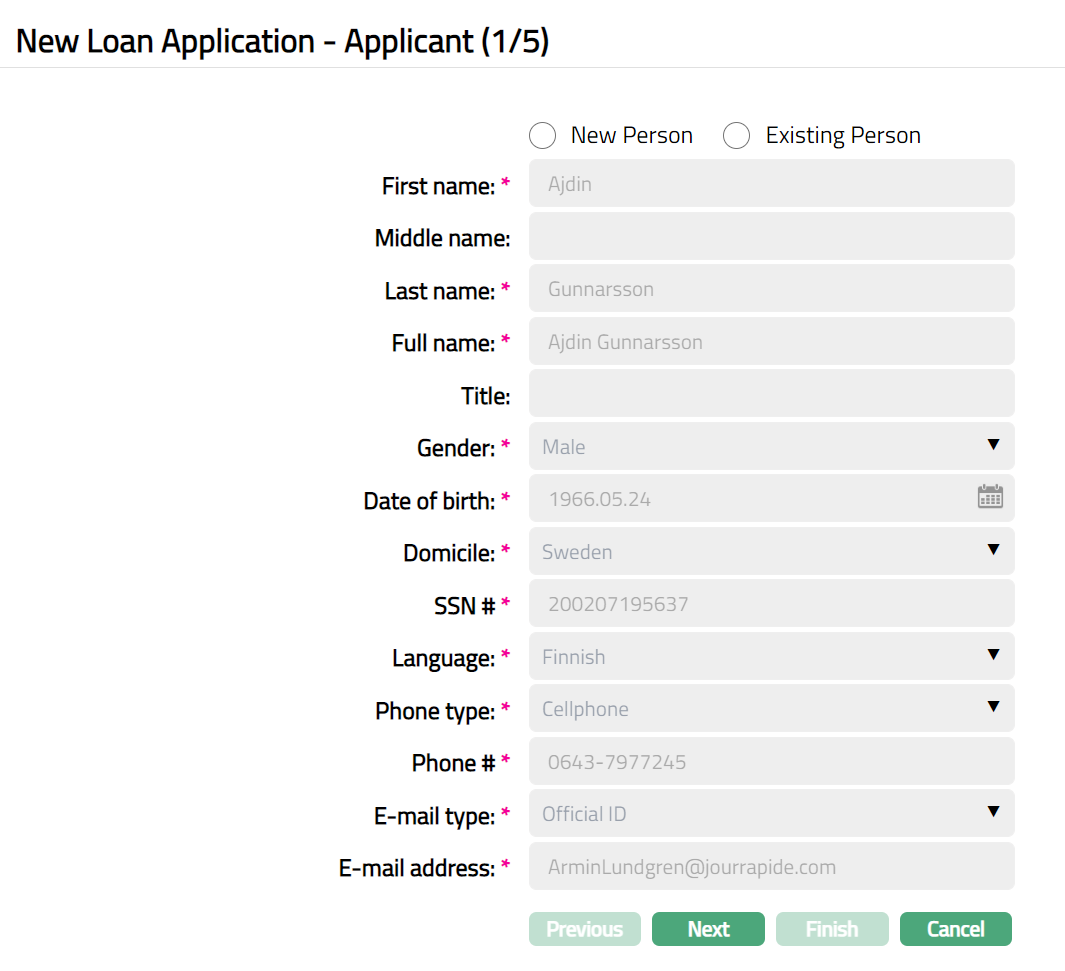Expand the E-mail type dropdown
This screenshot has width=1065, height=971.
click(x=771, y=813)
